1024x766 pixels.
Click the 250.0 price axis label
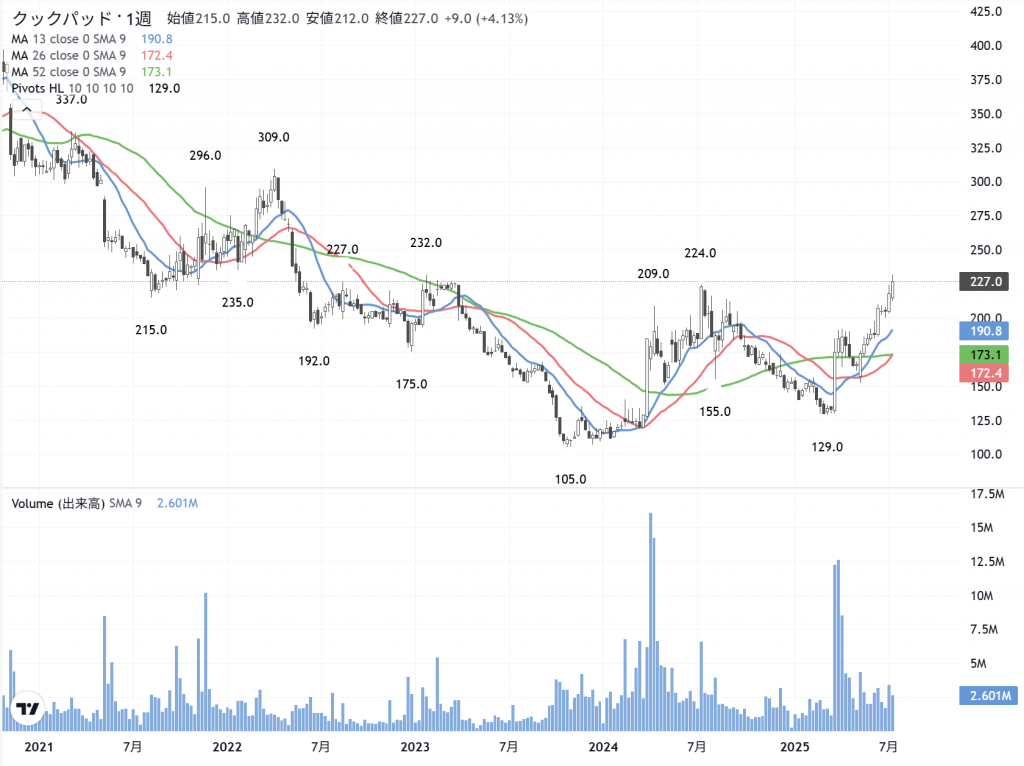[985, 249]
